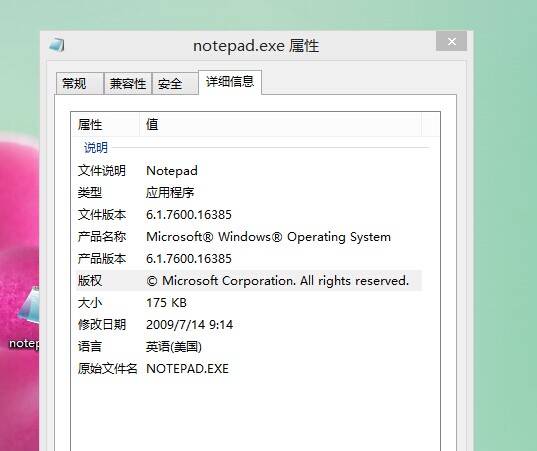Click the 属性 column header
This screenshot has height=451, width=537.
tap(105, 125)
